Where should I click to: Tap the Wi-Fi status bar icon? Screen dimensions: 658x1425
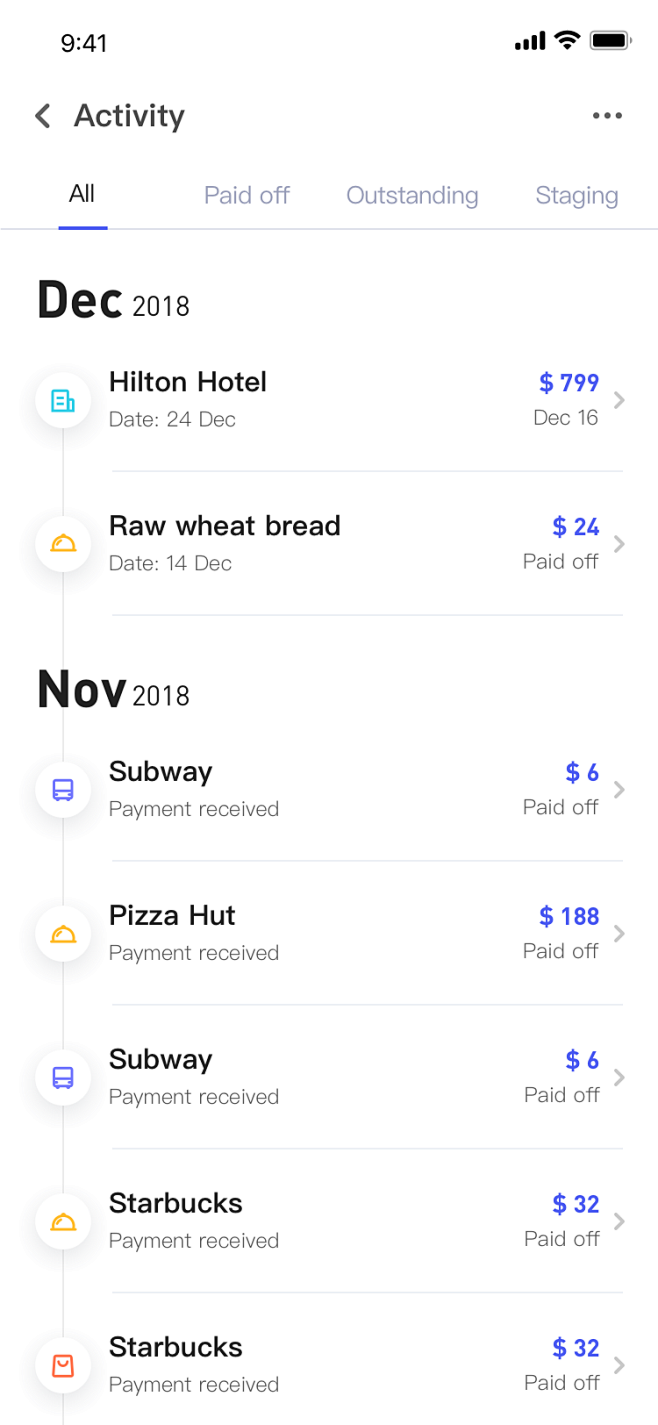(568, 41)
